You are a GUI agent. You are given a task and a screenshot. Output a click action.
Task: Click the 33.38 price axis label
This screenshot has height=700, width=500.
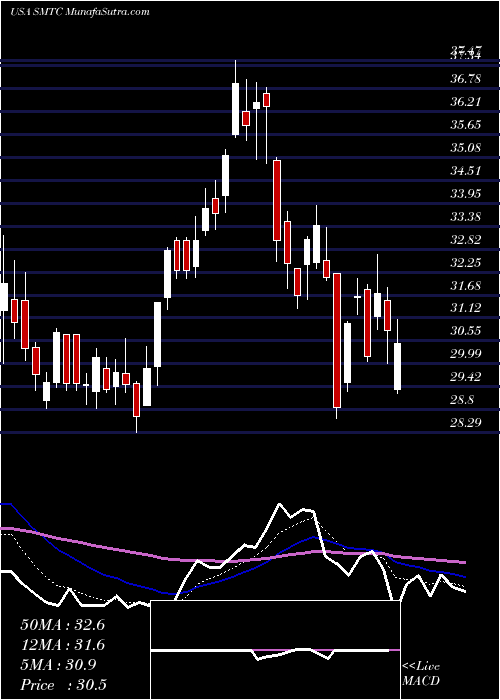point(466,217)
